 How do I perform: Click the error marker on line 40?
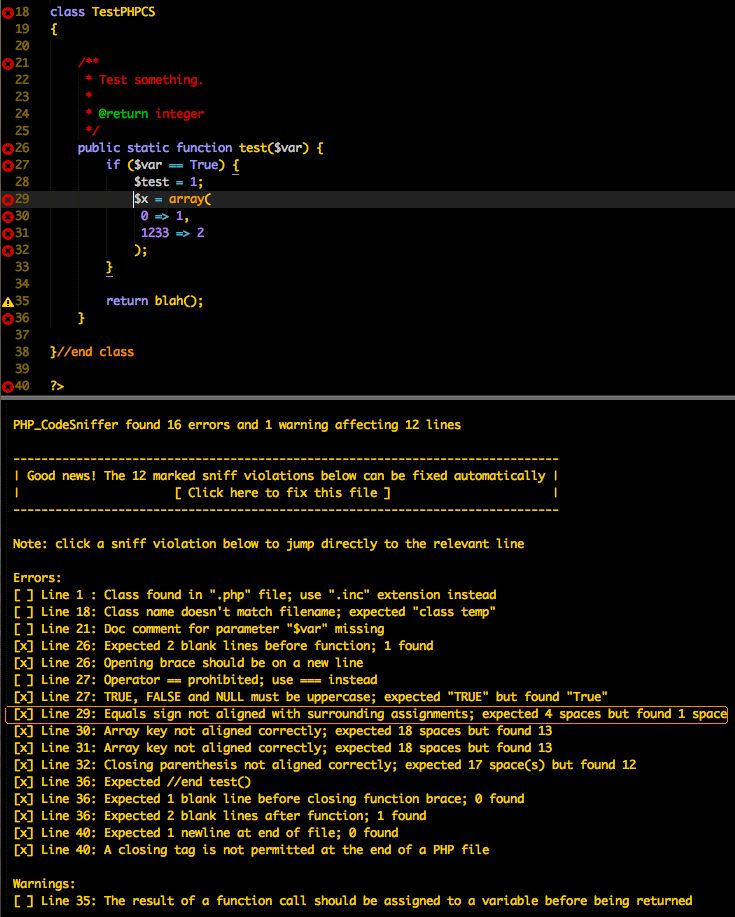click(x=8, y=387)
